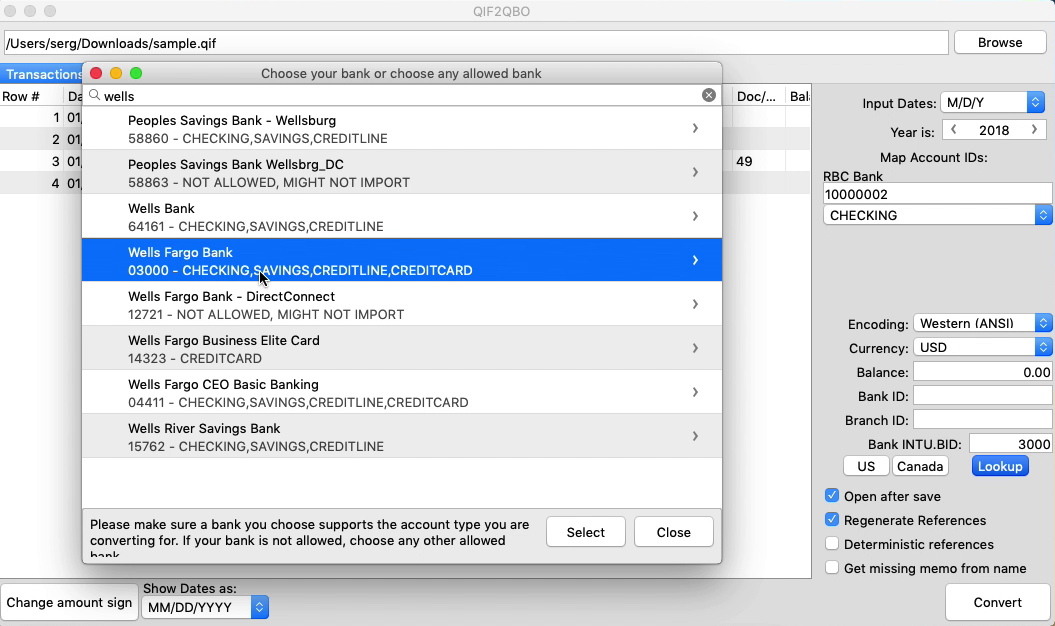The width and height of the screenshot is (1055, 626).
Task: Confirm bank with the Select button
Action: pos(585,532)
